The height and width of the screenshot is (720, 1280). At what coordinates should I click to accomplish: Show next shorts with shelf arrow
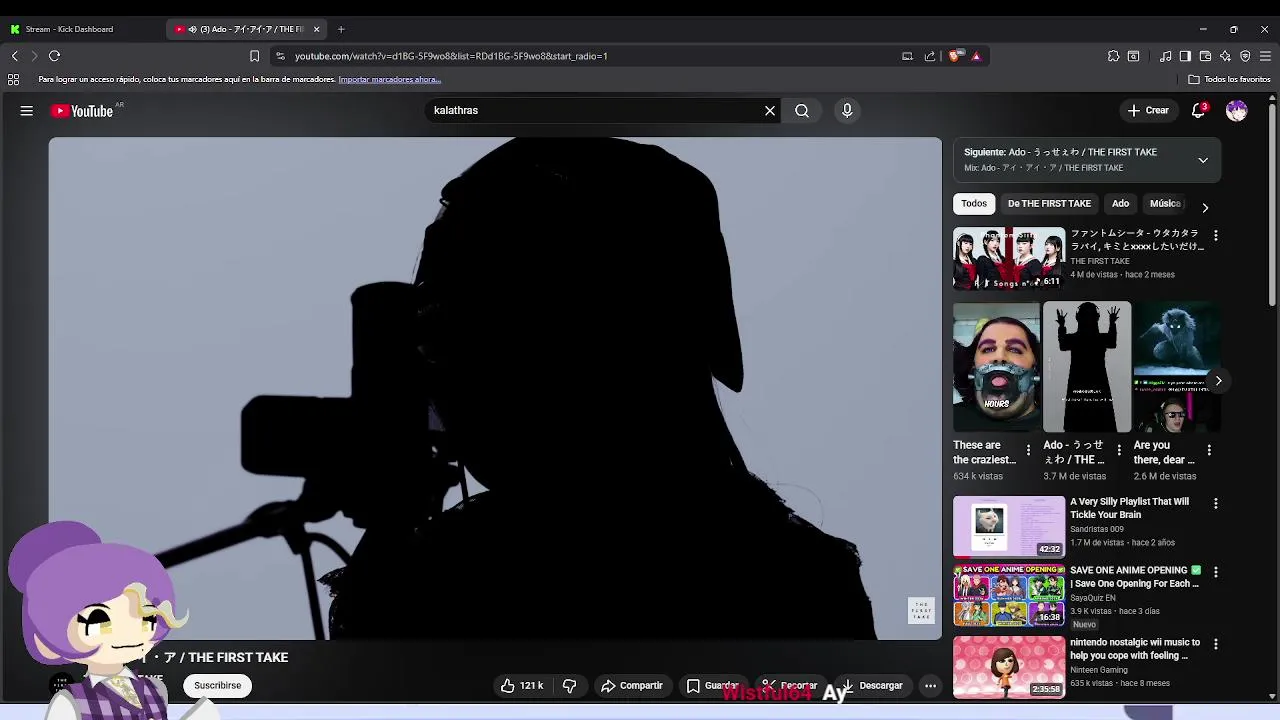click(x=1218, y=381)
